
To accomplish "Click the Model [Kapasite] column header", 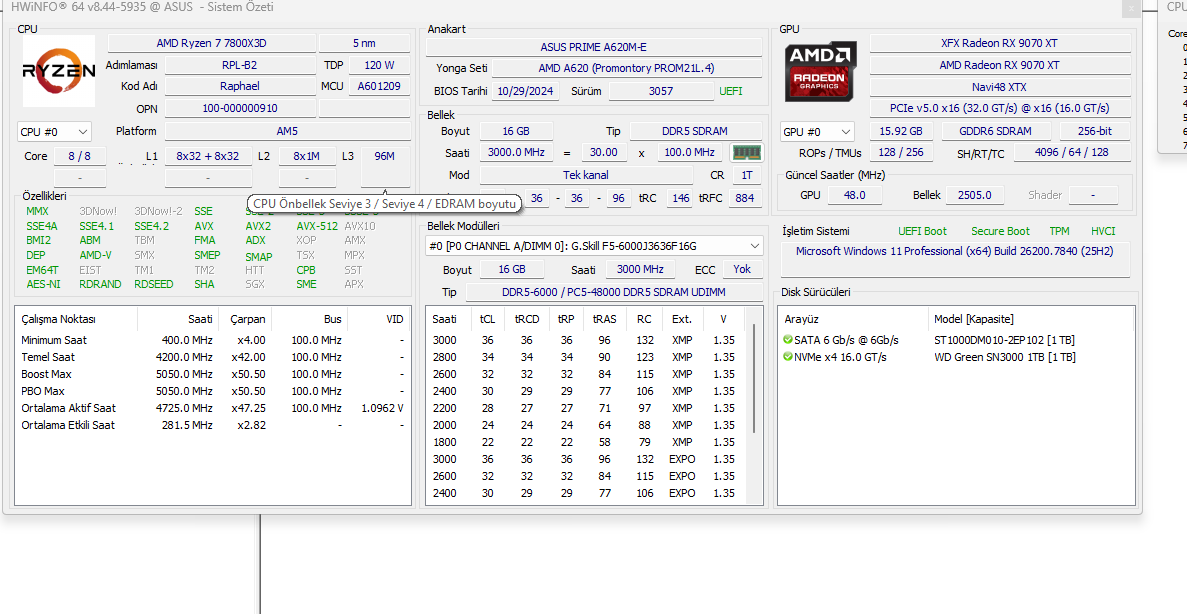I will 1030,319.
